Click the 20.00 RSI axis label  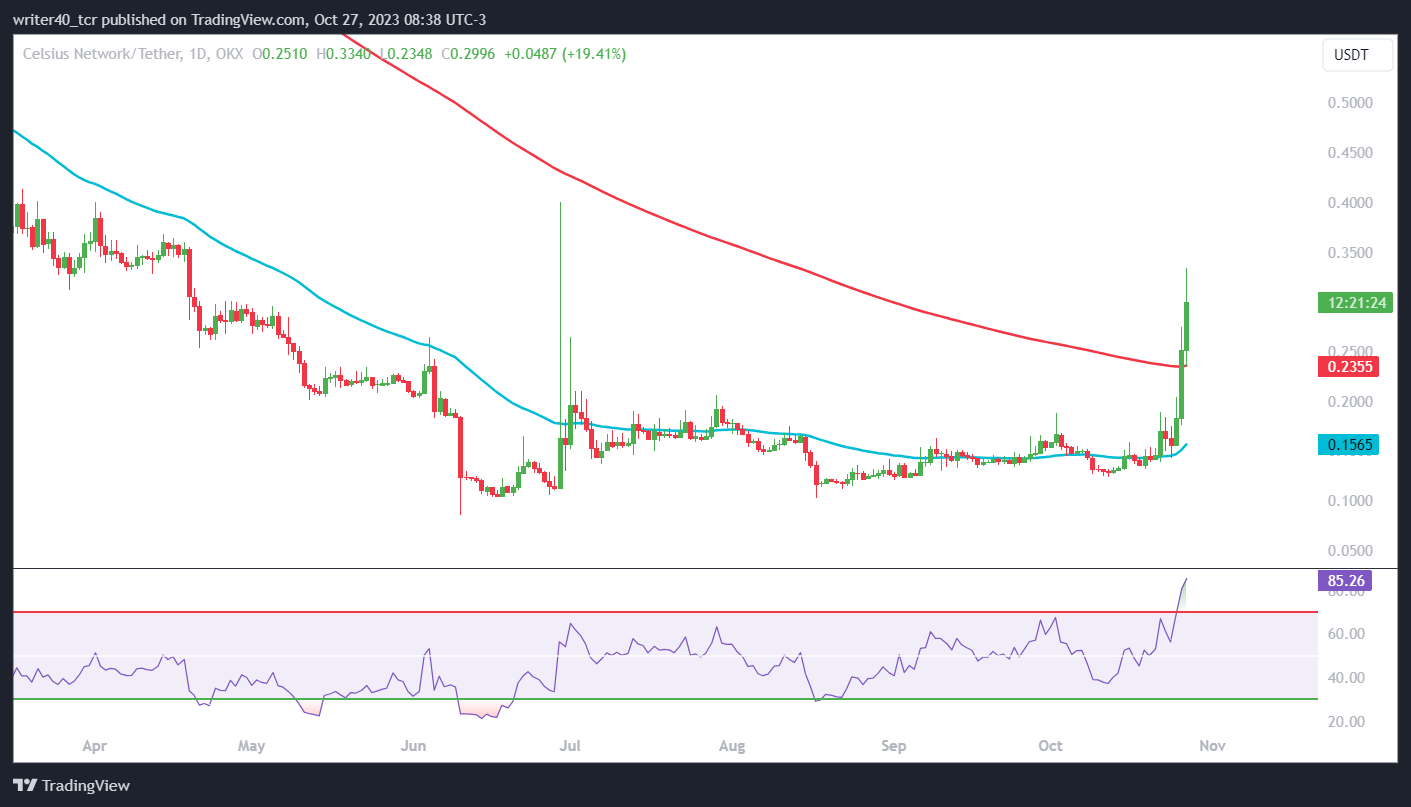[1346, 722]
